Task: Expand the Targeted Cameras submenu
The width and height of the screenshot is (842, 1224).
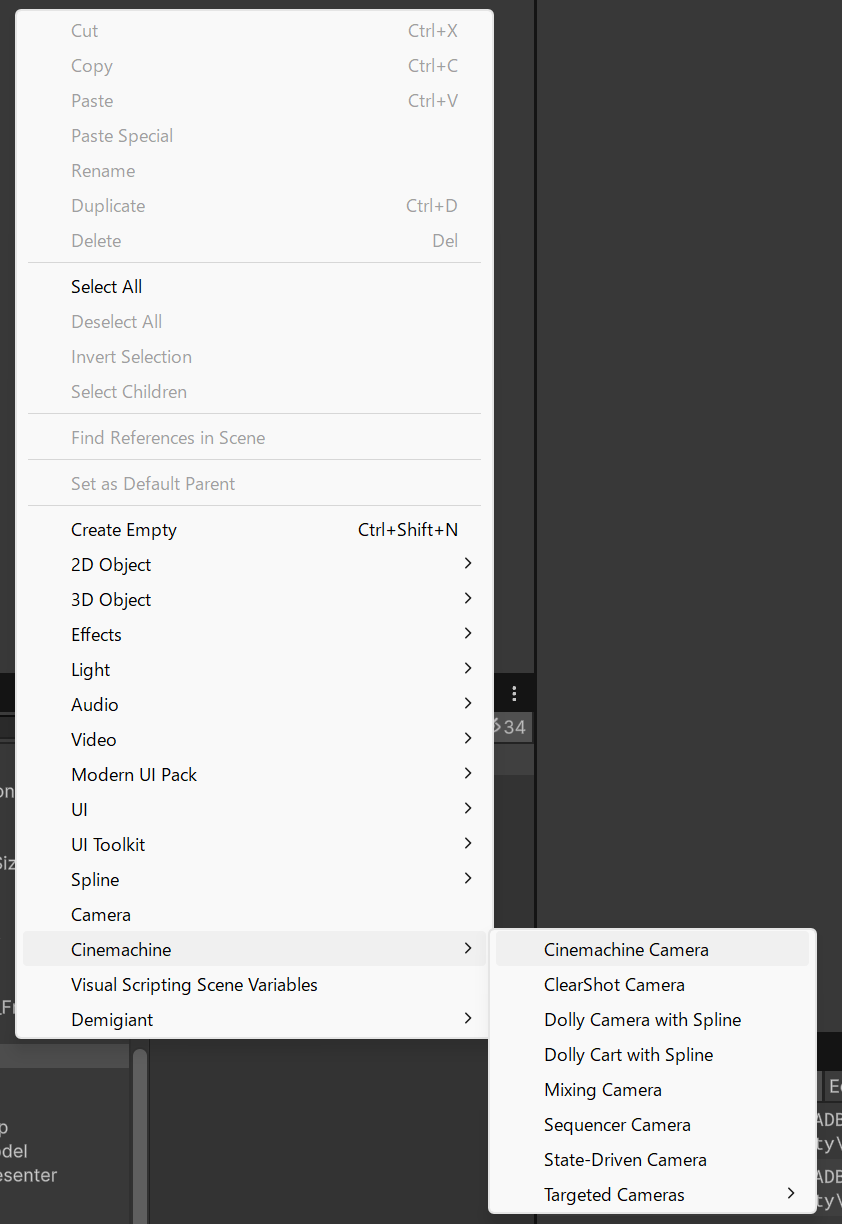Action: pos(614,1195)
